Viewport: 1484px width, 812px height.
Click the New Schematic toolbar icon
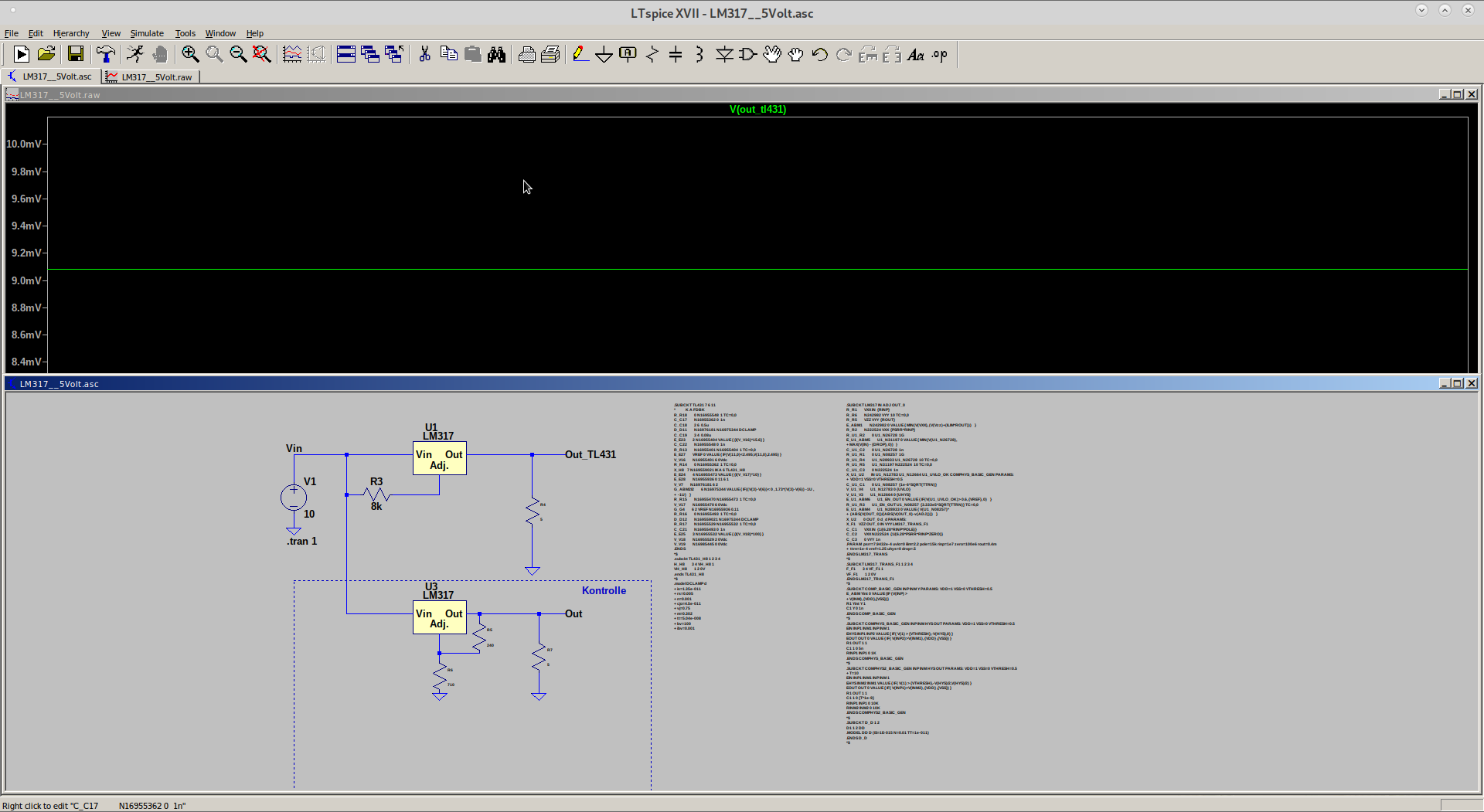click(22, 54)
